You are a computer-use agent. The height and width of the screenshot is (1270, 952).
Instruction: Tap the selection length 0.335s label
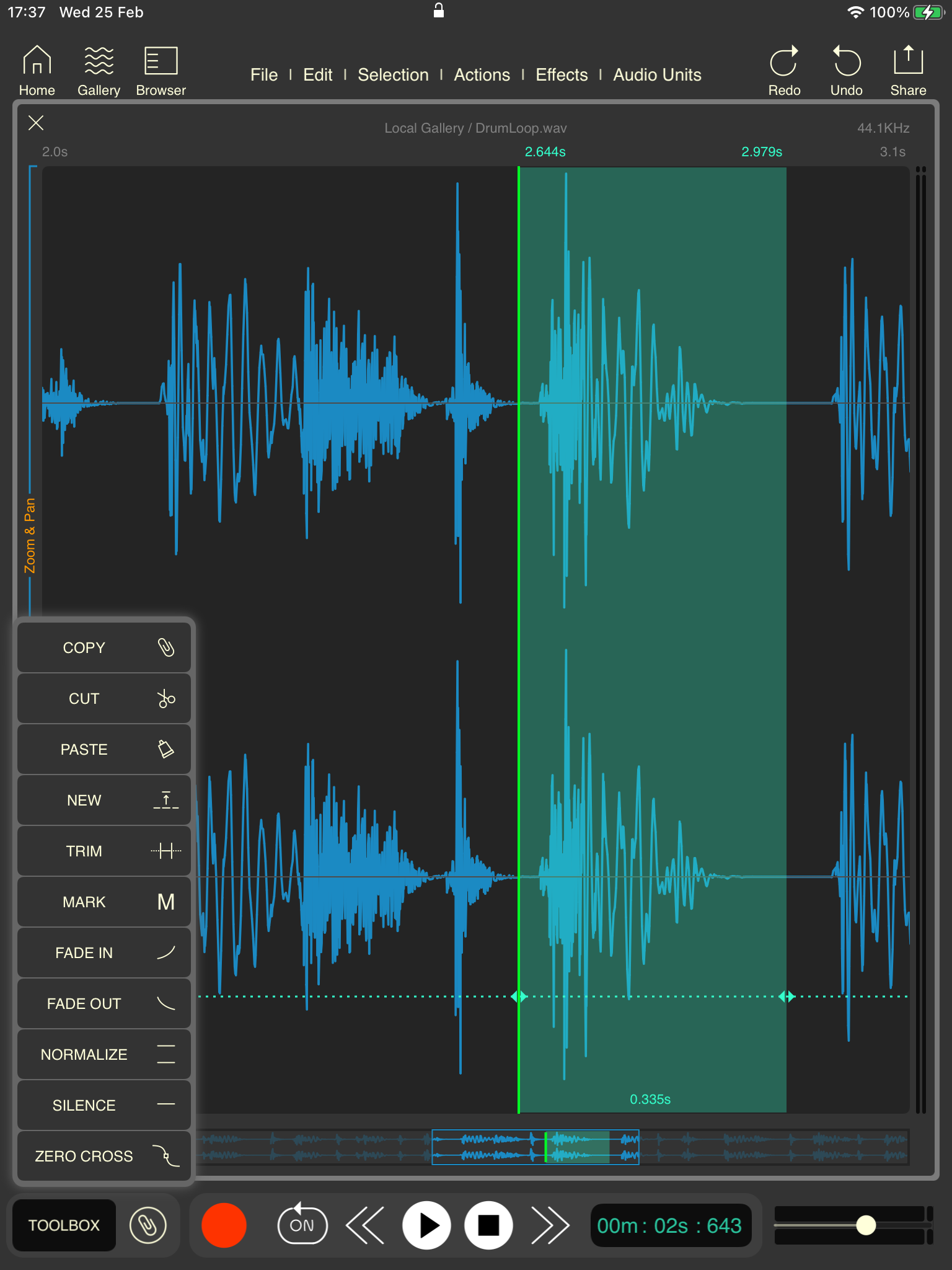pos(650,1099)
